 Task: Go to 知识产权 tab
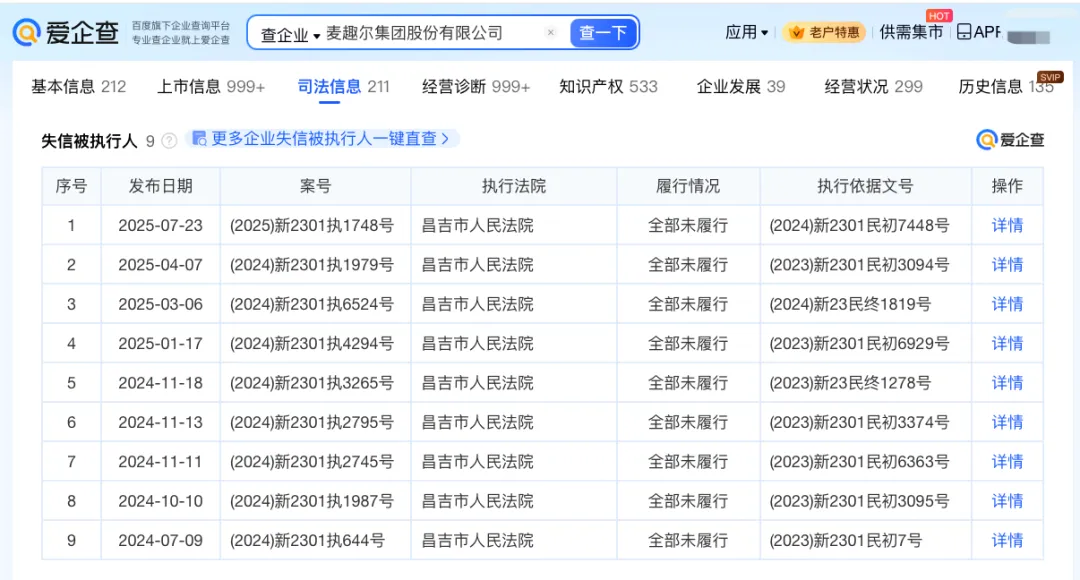click(608, 87)
